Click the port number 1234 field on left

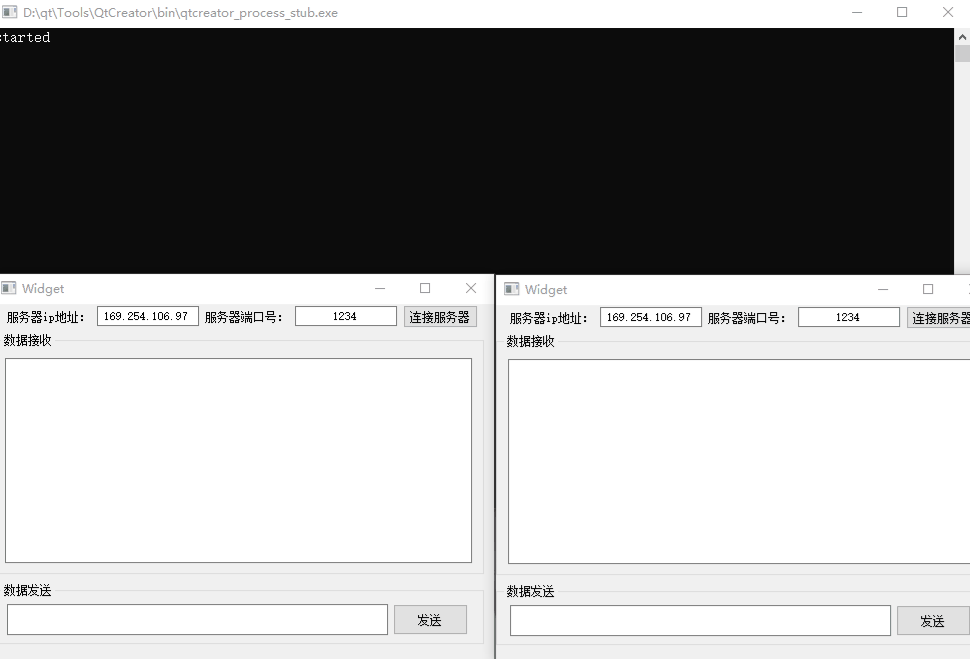point(345,316)
